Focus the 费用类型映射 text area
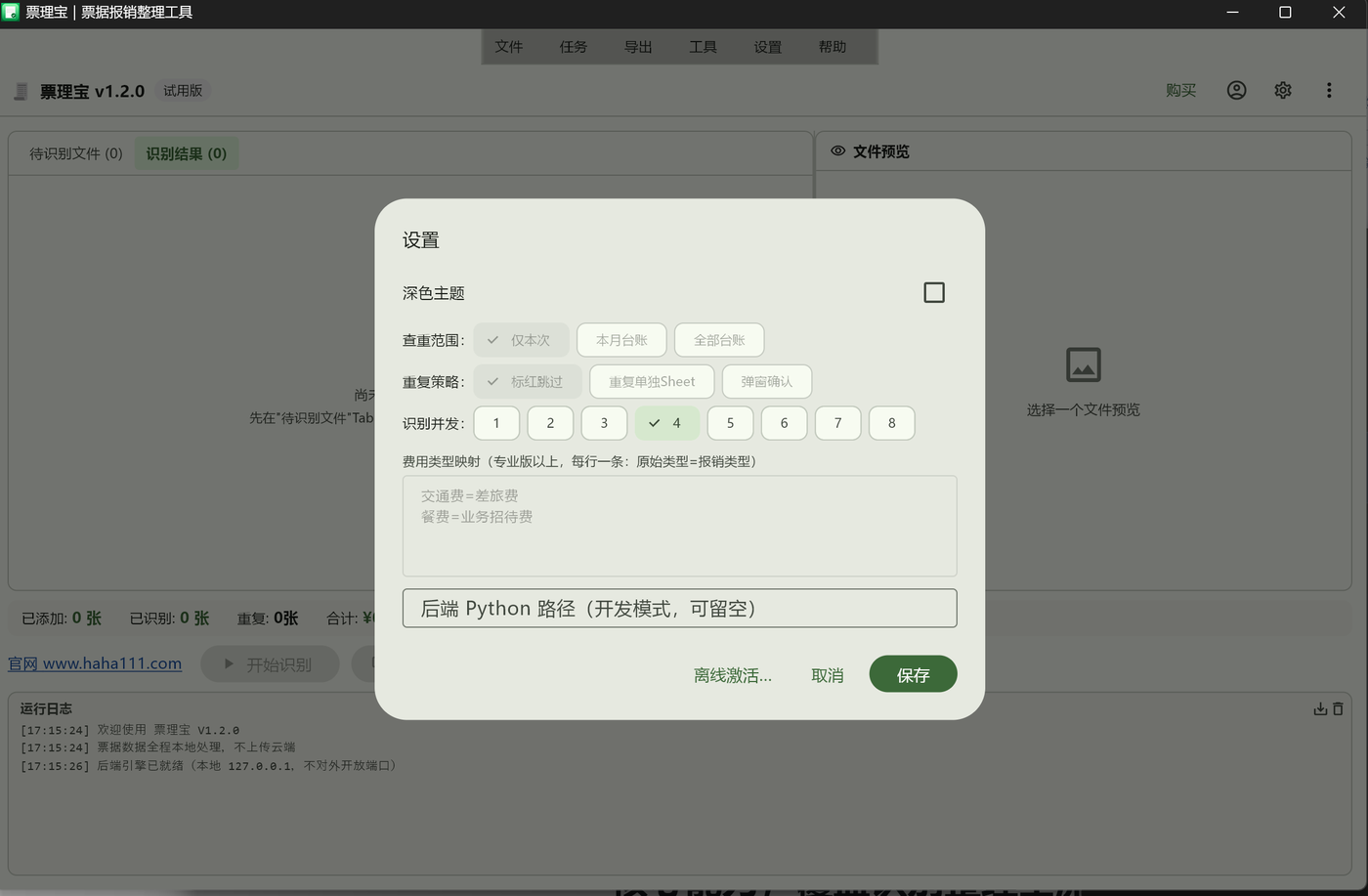The image size is (1368, 896). pos(679,526)
